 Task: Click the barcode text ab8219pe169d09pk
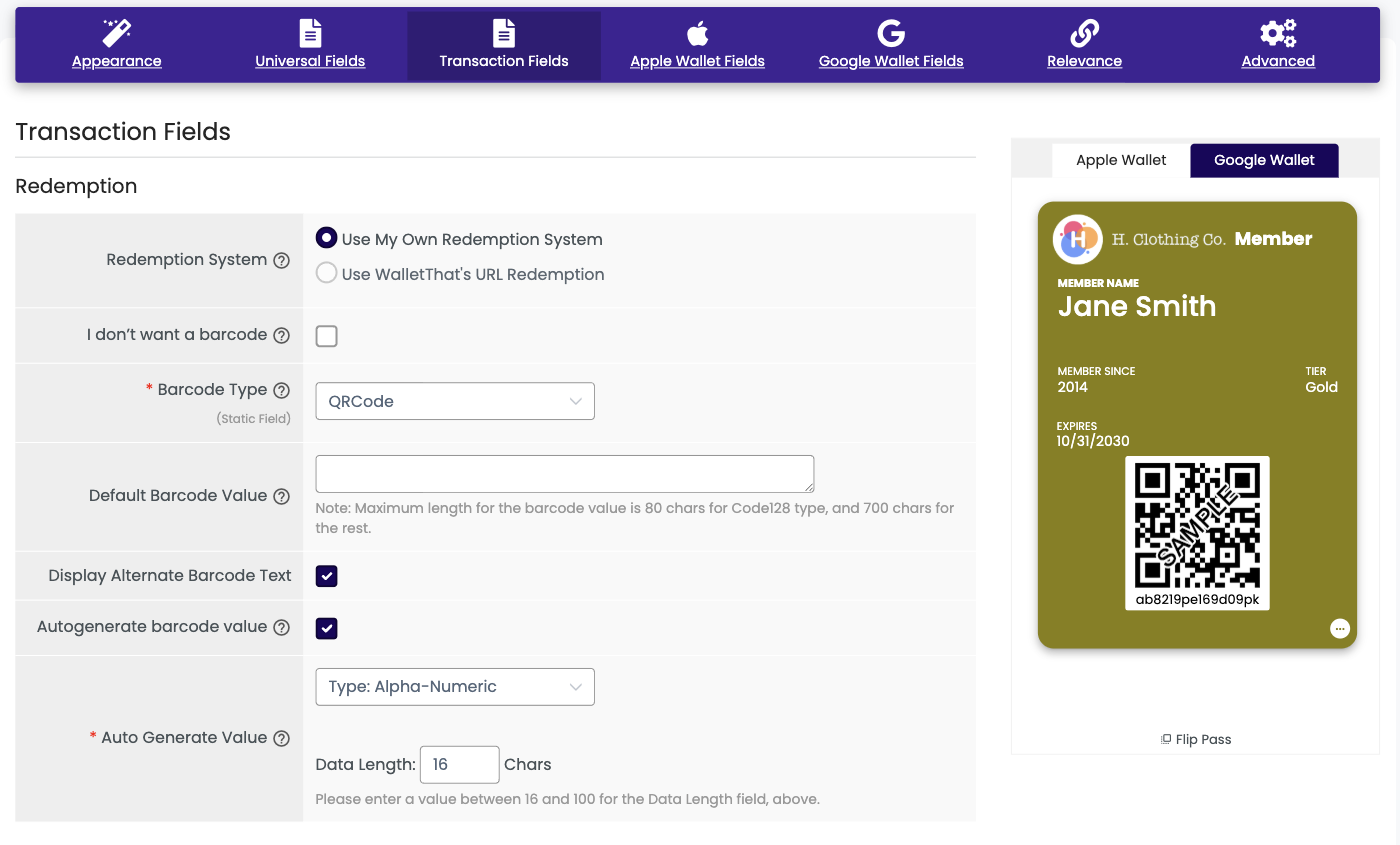point(1197,600)
